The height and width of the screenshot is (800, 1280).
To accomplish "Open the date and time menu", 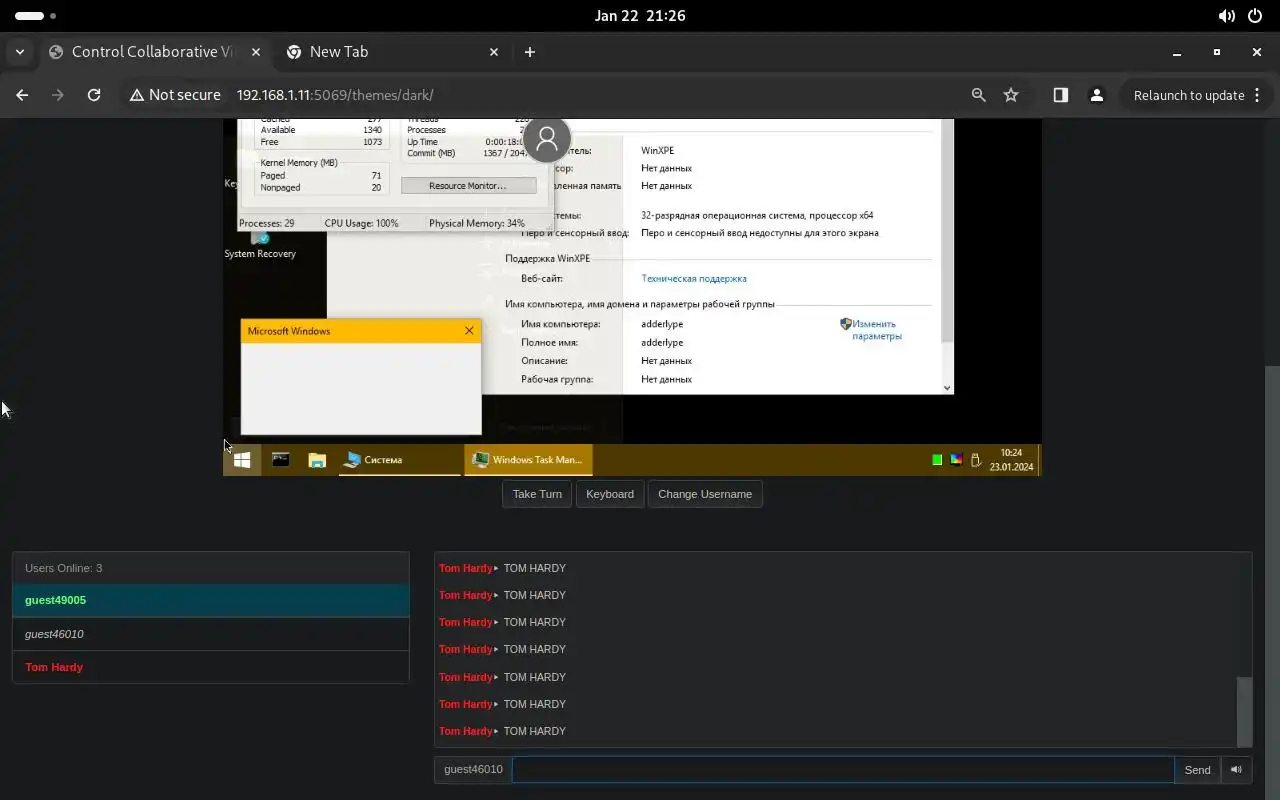I will click(x=640, y=16).
